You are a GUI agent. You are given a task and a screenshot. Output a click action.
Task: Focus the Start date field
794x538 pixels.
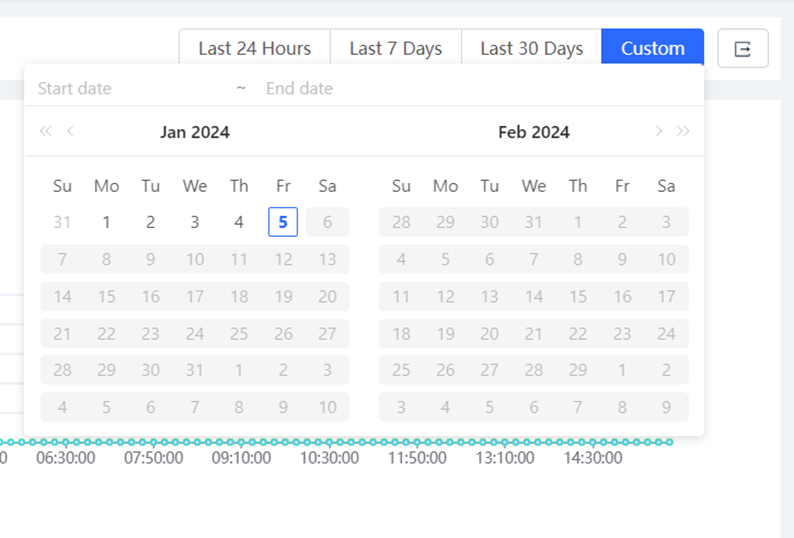click(x=132, y=89)
